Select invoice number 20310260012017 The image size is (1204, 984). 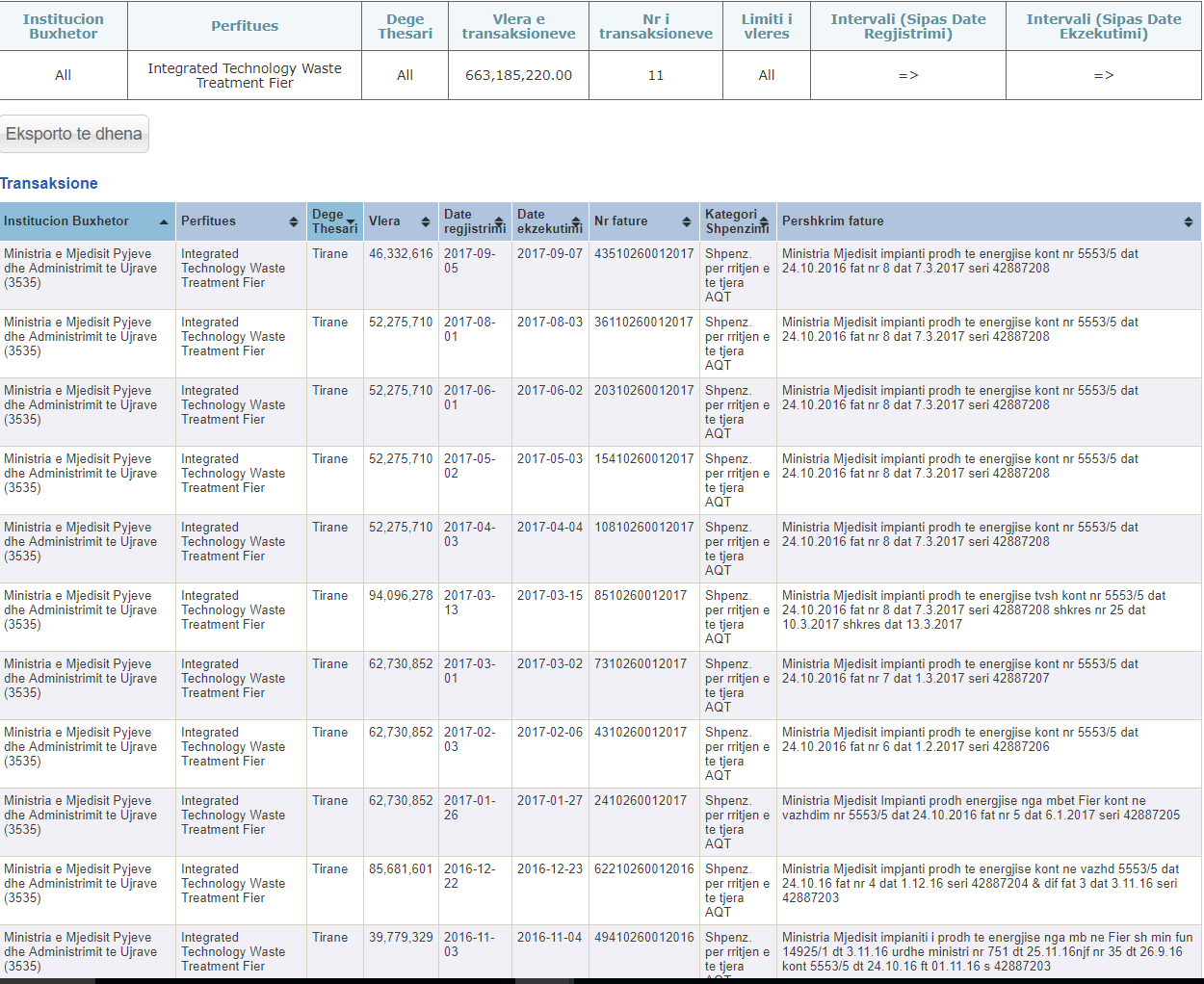(x=644, y=391)
